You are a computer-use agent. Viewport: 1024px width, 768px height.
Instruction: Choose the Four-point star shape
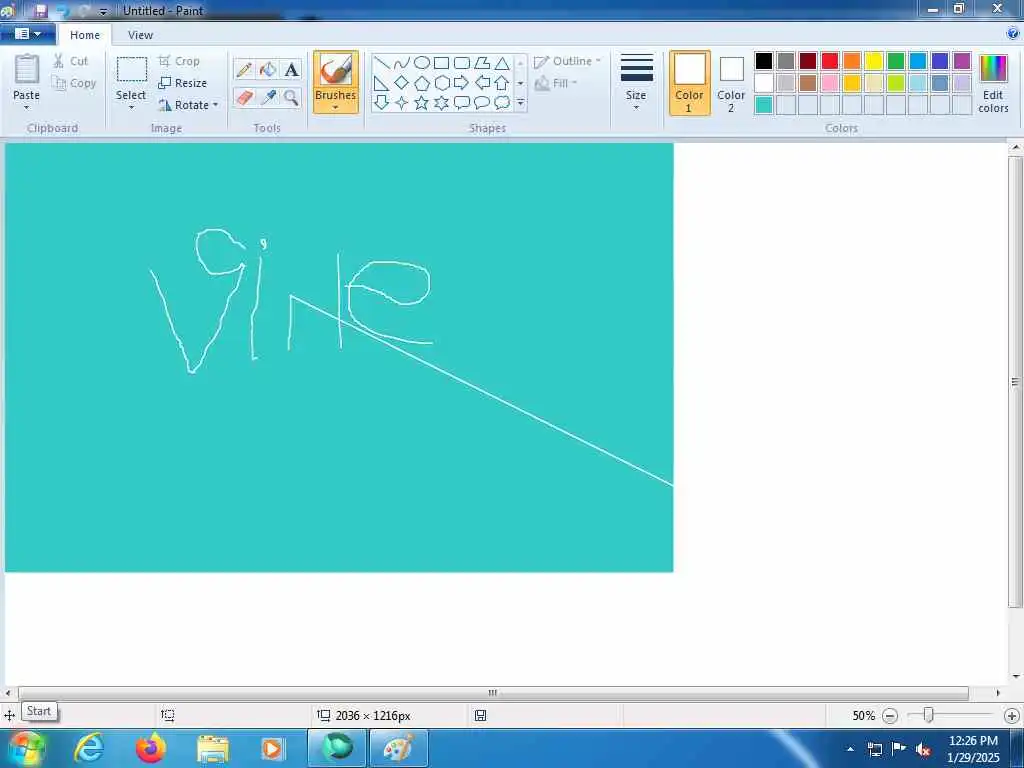click(x=402, y=103)
